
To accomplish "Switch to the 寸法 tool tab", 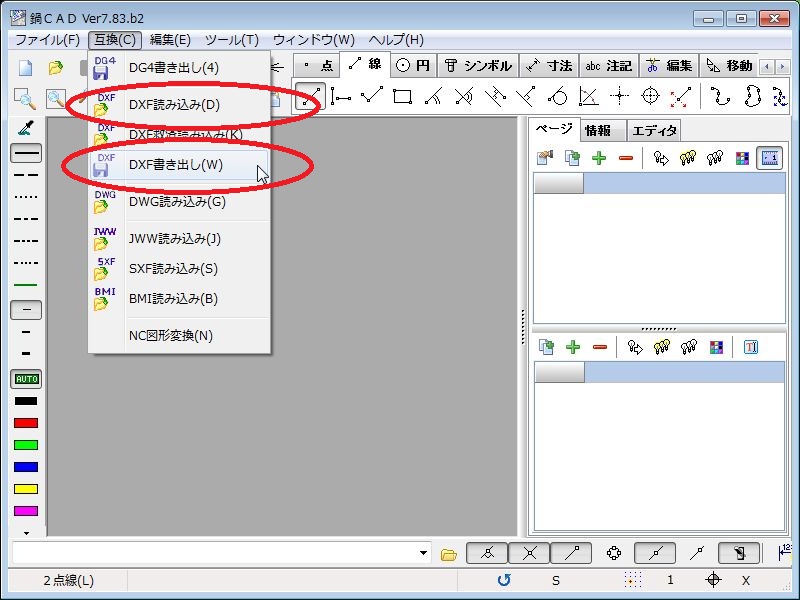I will pyautogui.click(x=549, y=66).
